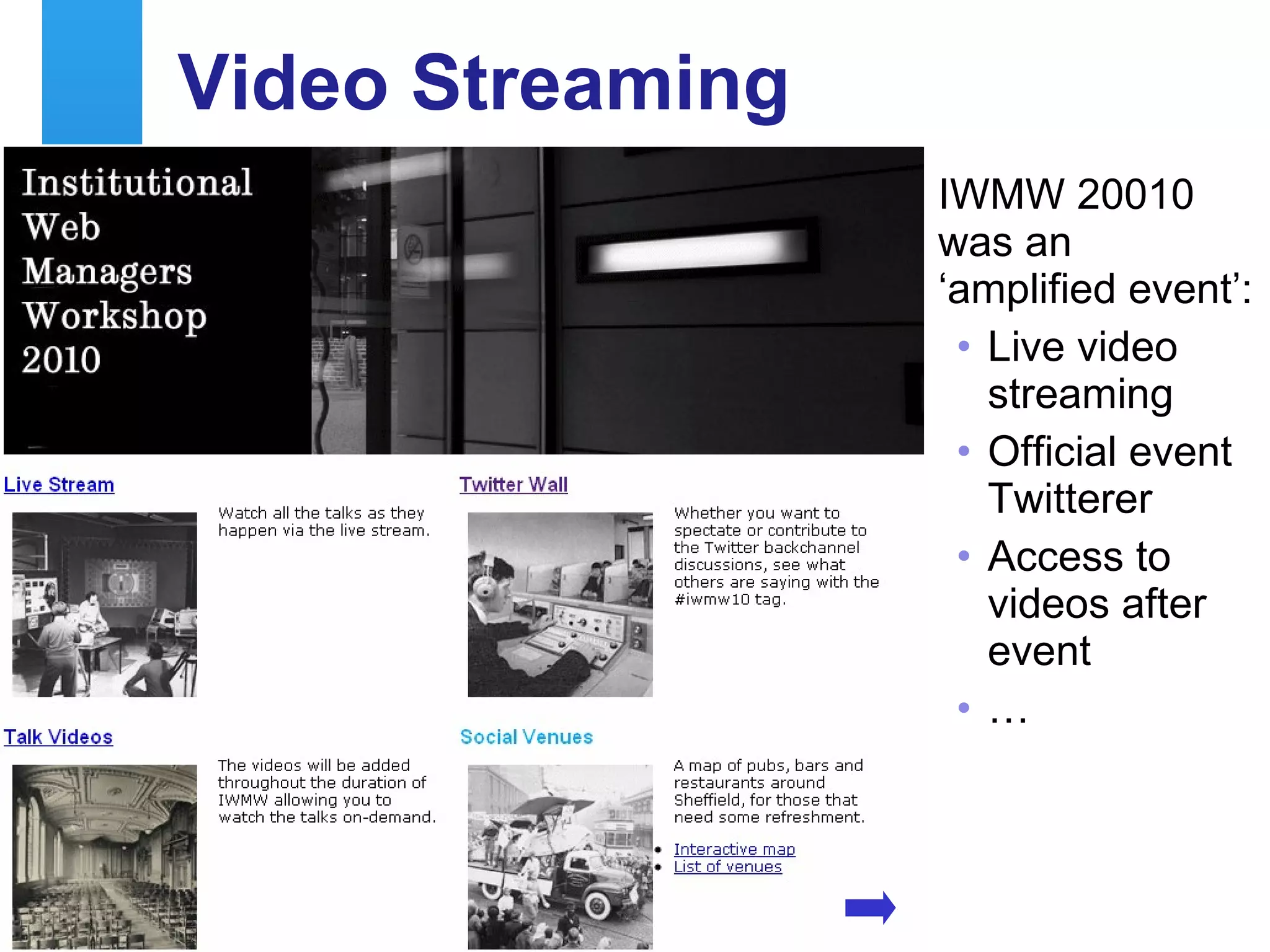Open the Talk Videos link

coord(58,737)
